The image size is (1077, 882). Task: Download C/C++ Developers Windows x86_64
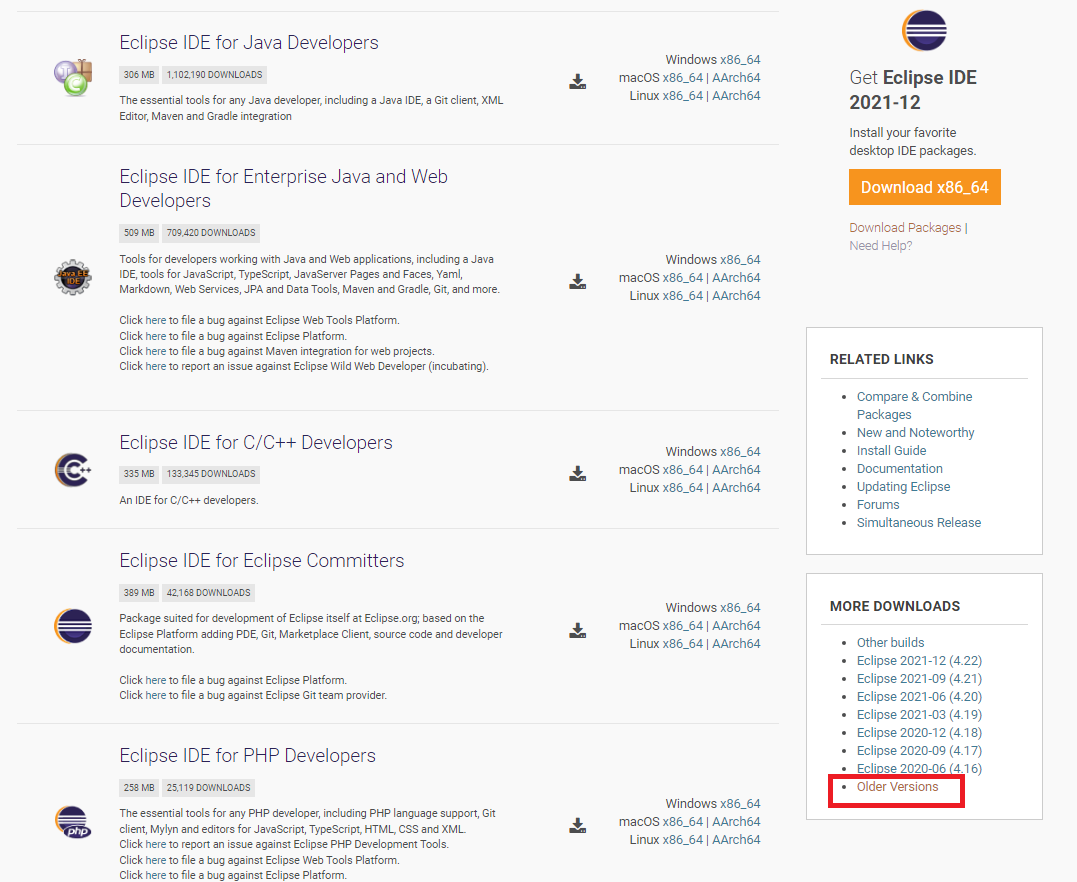click(x=740, y=451)
